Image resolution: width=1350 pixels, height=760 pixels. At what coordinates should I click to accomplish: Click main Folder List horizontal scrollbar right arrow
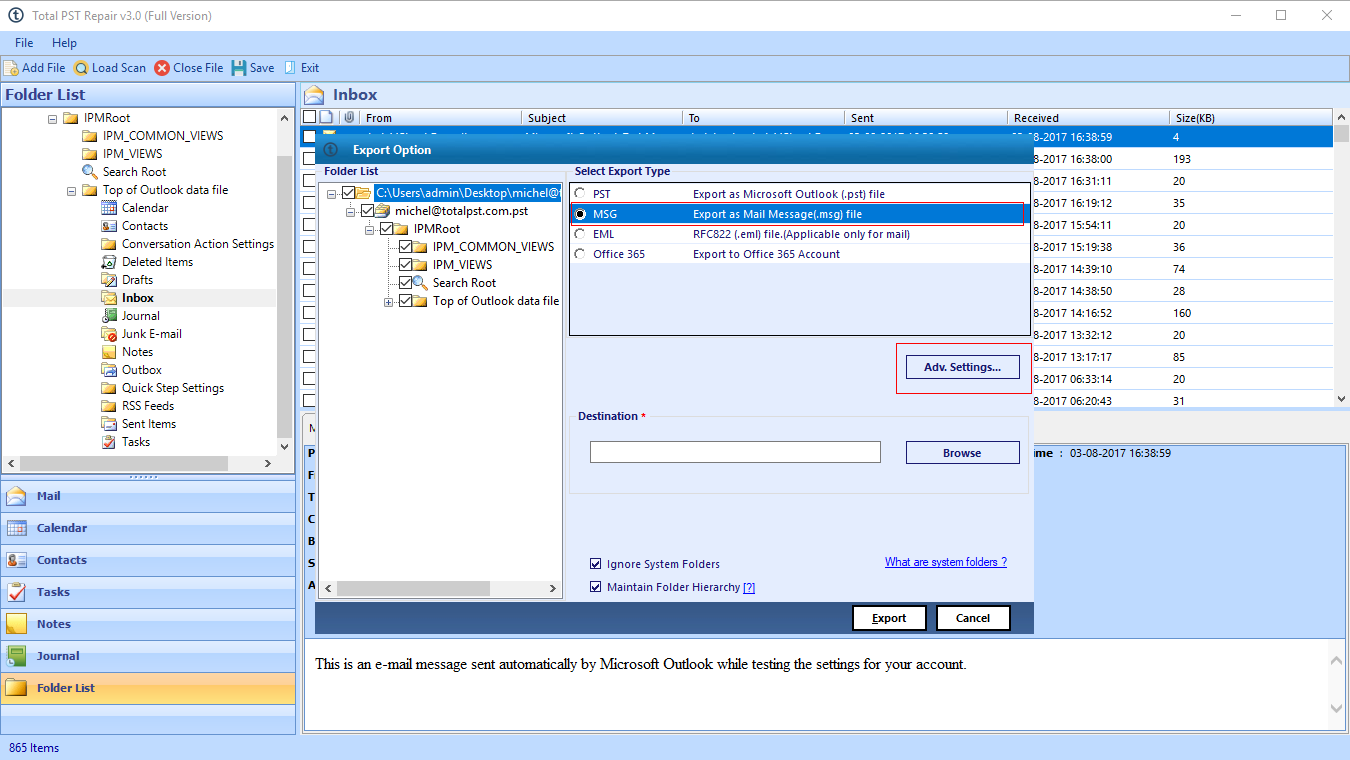coord(268,463)
